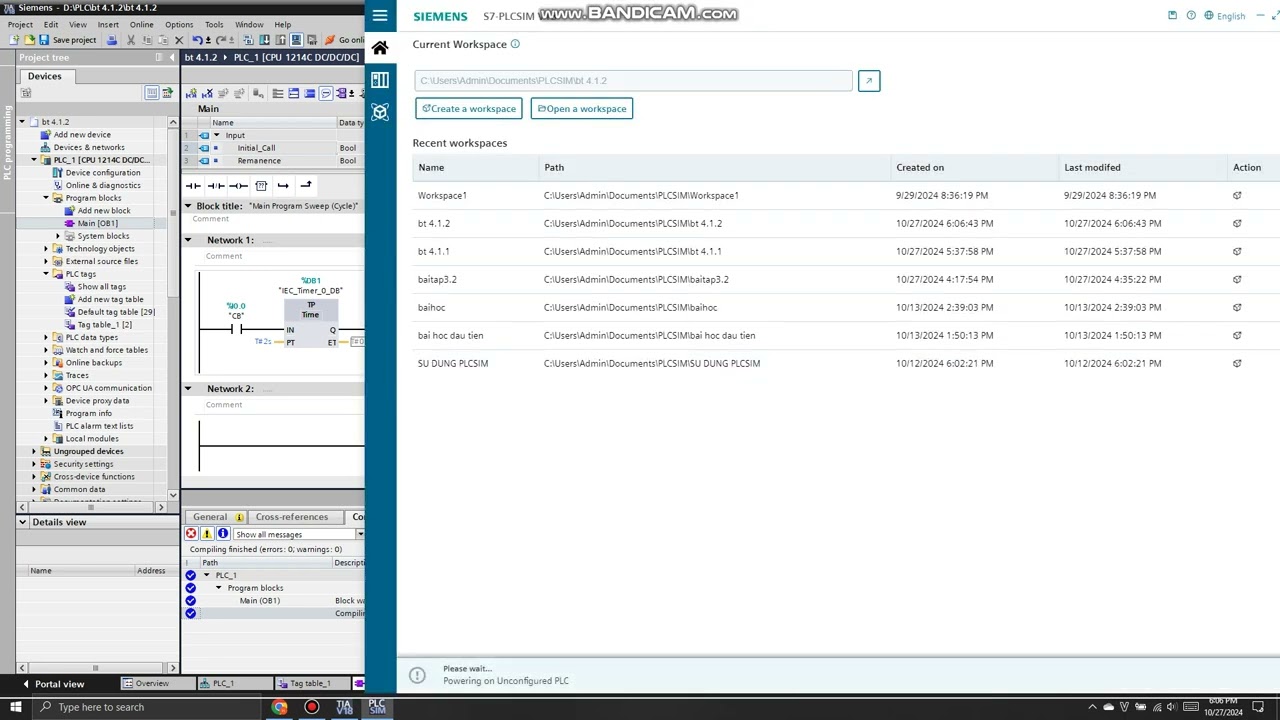
Task: Expand the Ungrouped devices node
Action: click(x=34, y=451)
